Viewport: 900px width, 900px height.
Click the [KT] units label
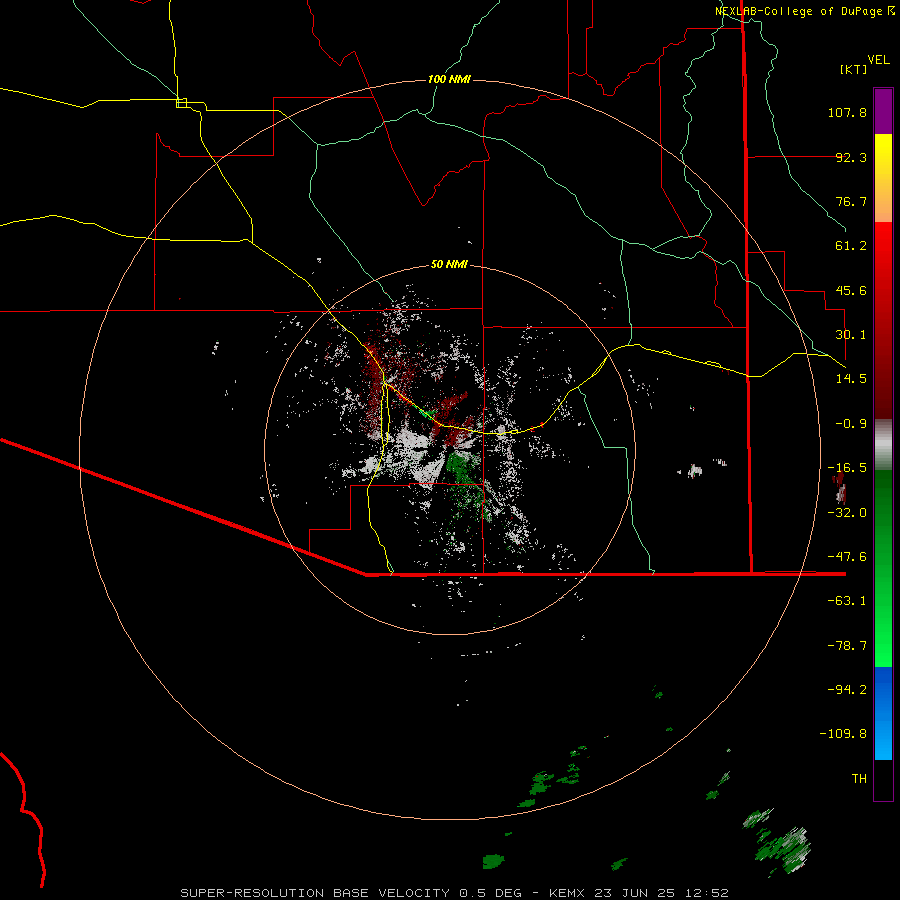[854, 69]
